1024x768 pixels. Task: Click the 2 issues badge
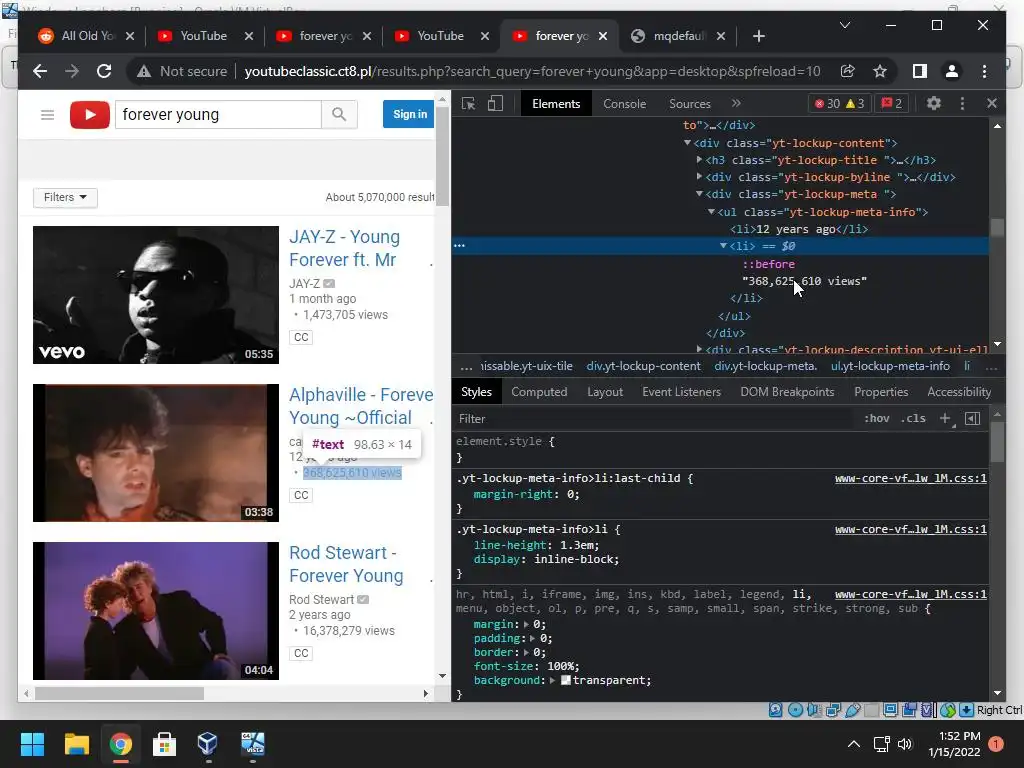point(891,103)
